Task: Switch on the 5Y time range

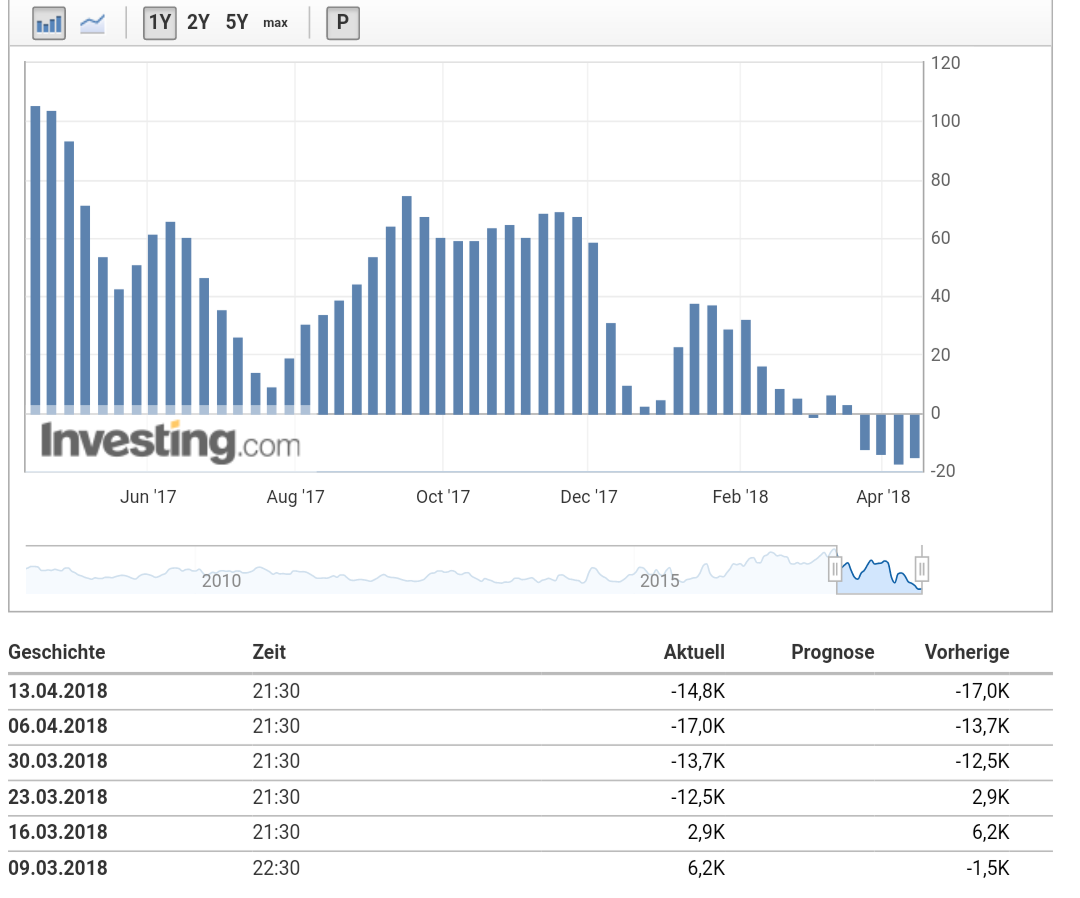Action: pyautogui.click(x=235, y=21)
